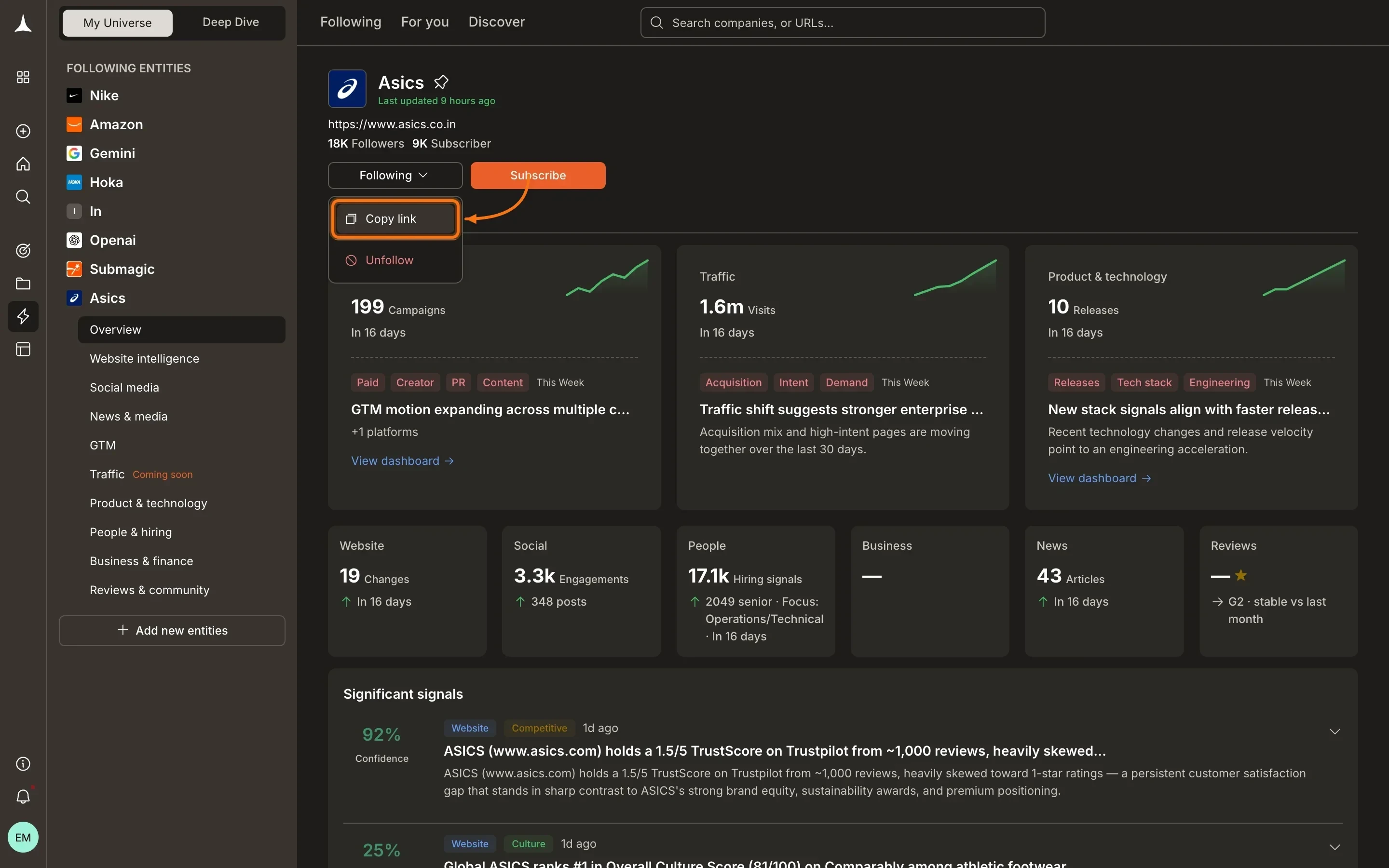Choose Copy link in the dropdown
The image size is (1389, 868).
point(395,219)
